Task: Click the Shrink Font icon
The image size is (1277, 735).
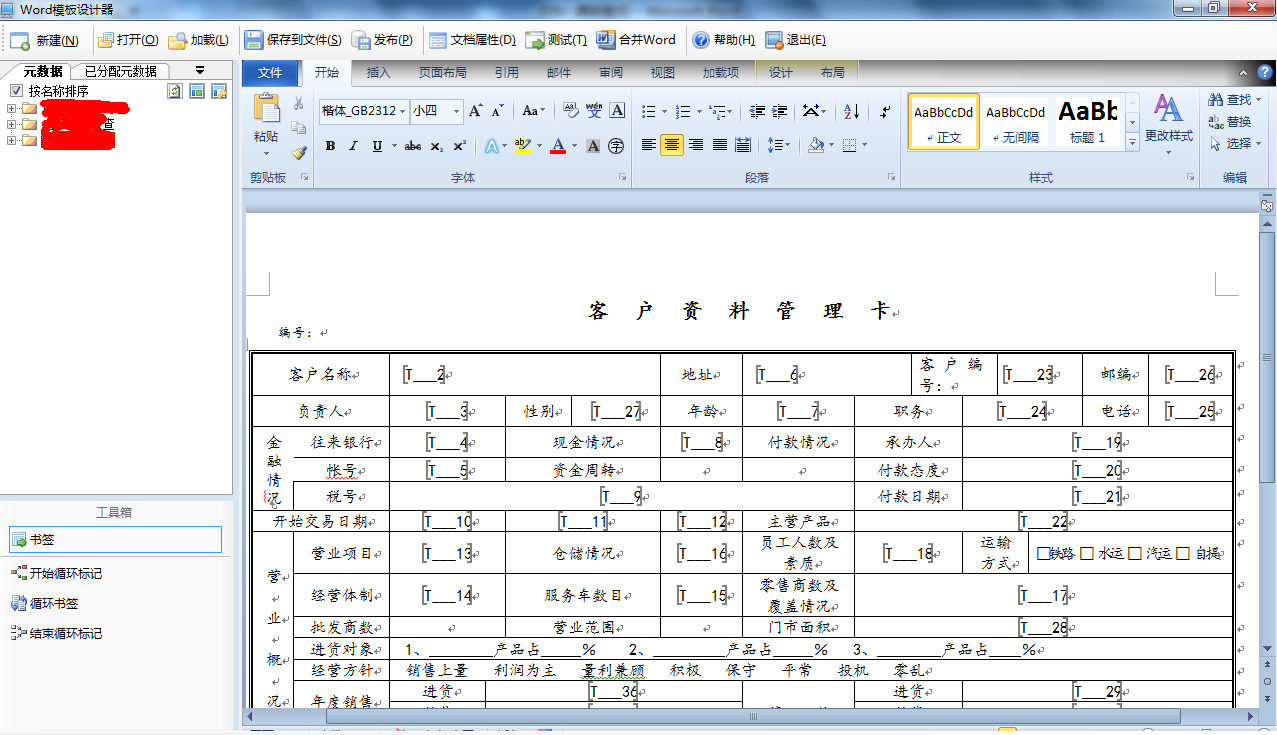Action: tap(498, 111)
